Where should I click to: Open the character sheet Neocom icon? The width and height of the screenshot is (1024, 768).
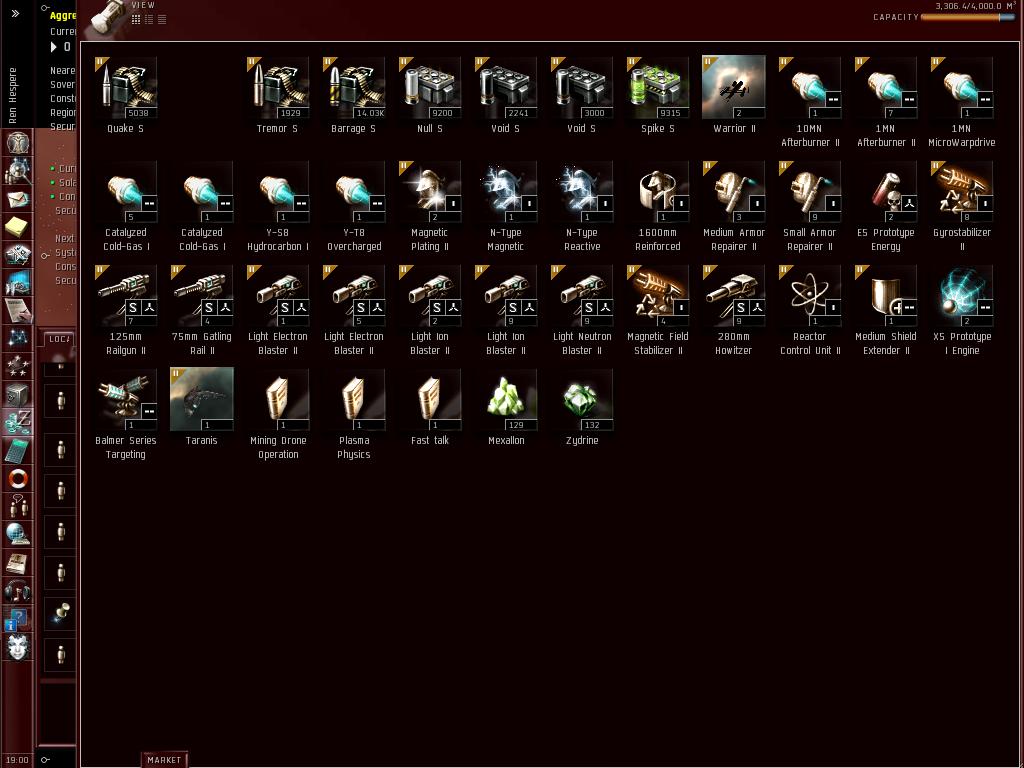(x=18, y=143)
